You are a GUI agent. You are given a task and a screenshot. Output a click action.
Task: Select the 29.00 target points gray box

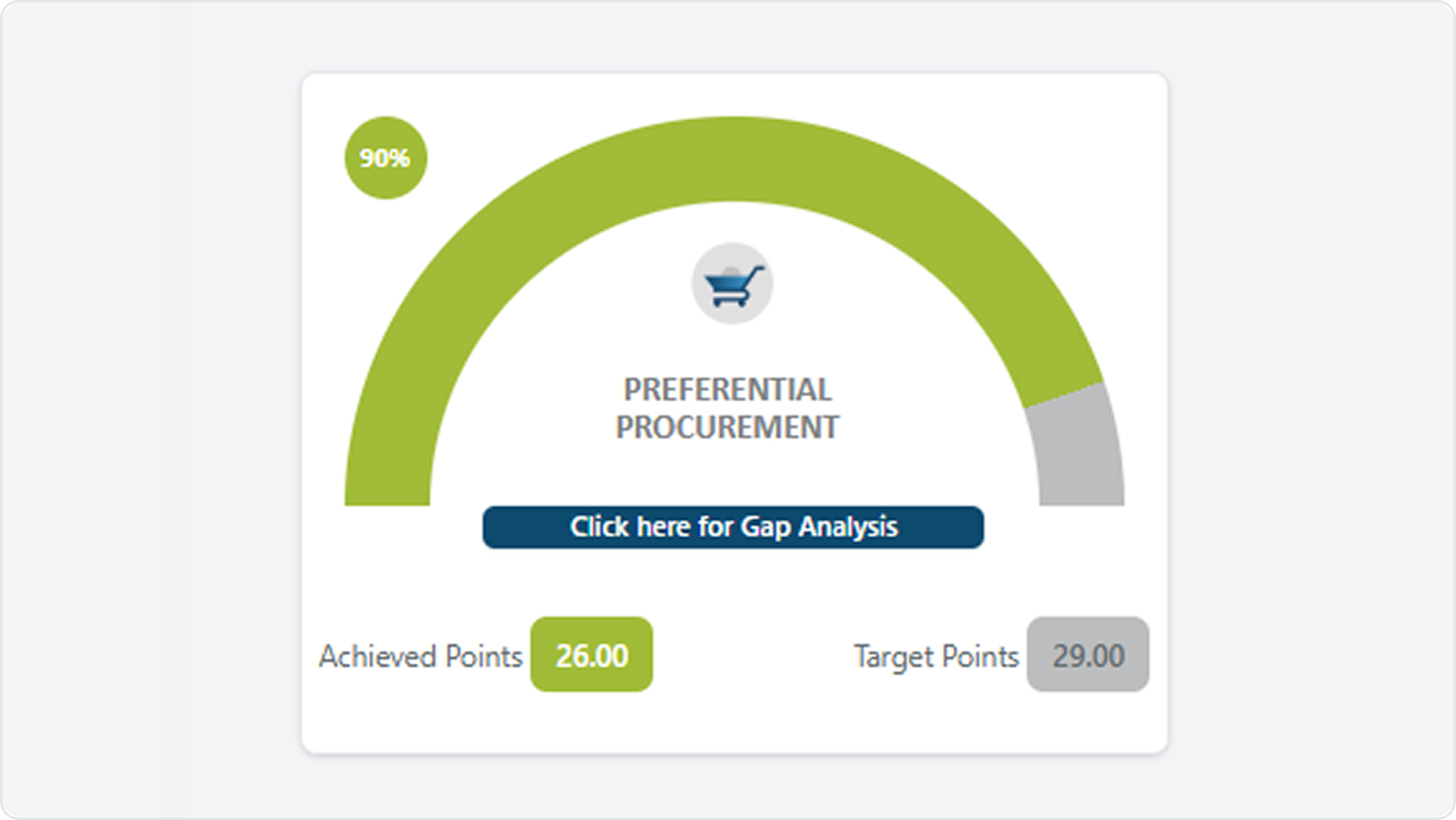(1087, 654)
